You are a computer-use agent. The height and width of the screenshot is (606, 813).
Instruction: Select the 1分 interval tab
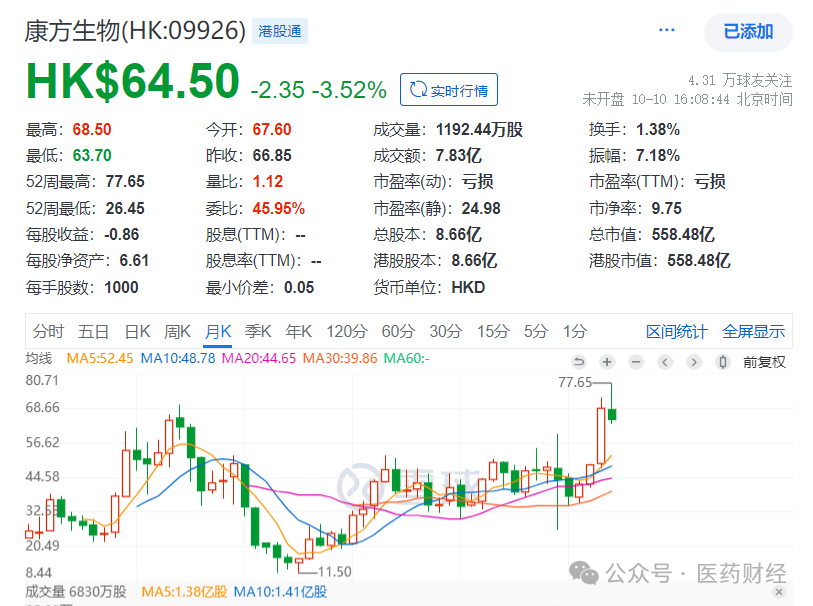[574, 332]
